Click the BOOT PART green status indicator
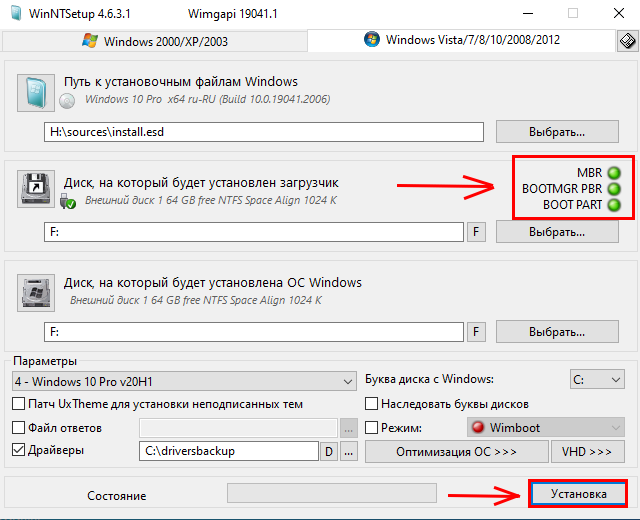 pyautogui.click(x=614, y=205)
